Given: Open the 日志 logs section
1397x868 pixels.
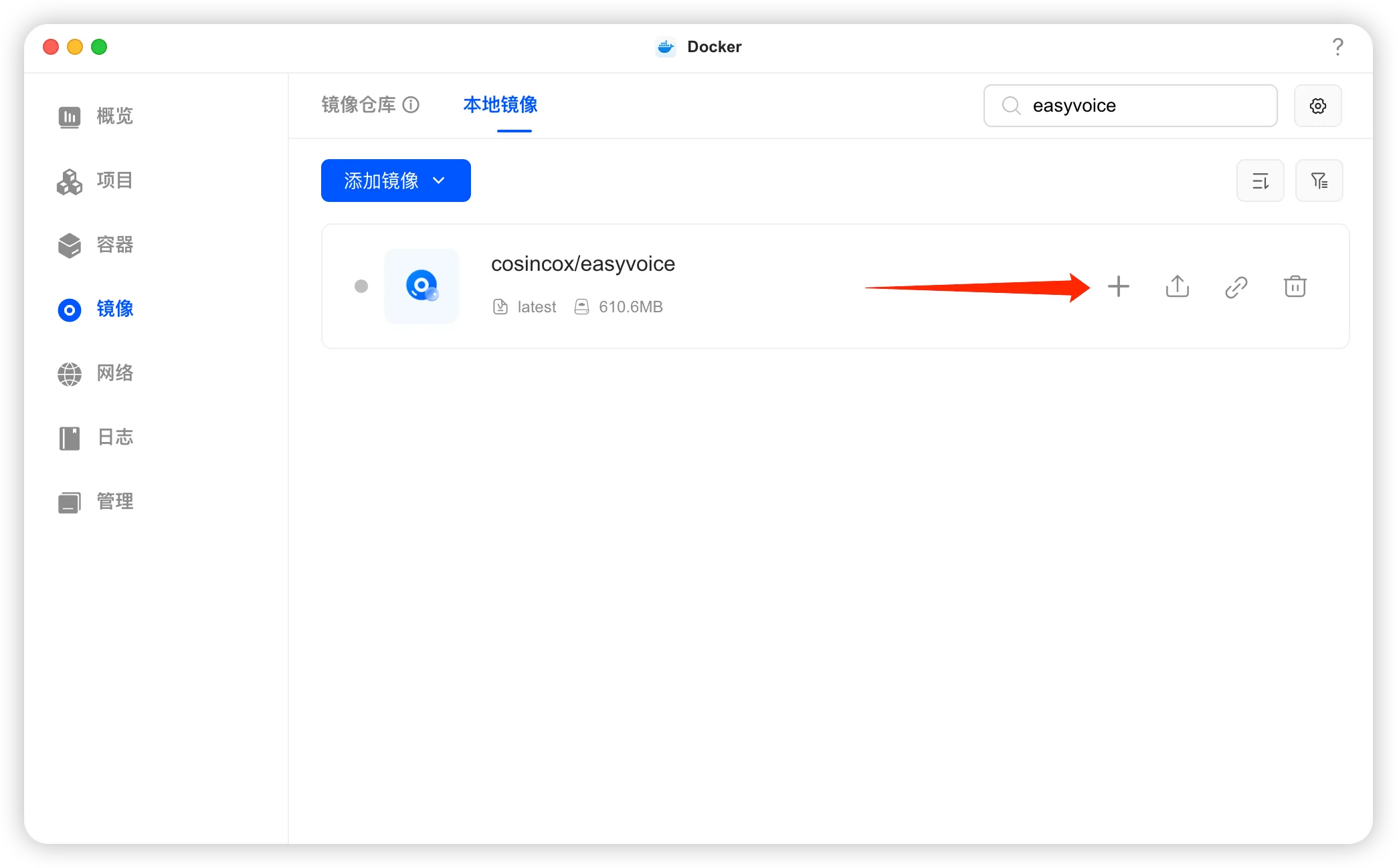Looking at the screenshot, I should pos(96,437).
